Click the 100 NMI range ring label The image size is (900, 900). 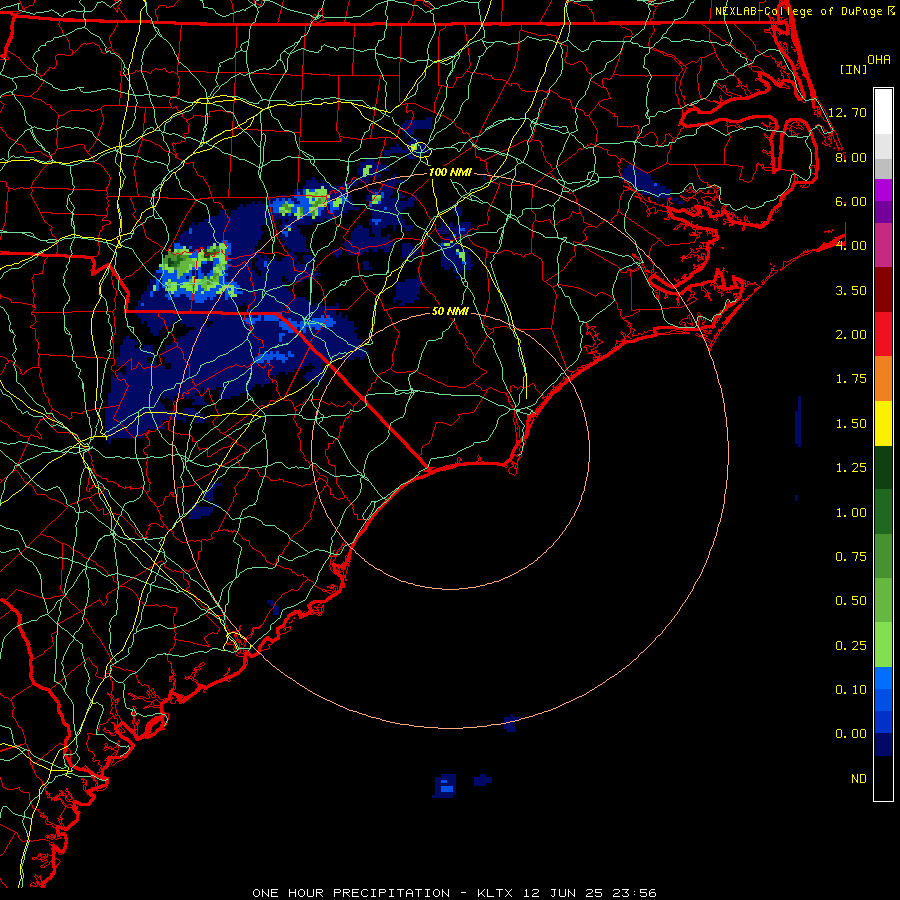[450, 172]
